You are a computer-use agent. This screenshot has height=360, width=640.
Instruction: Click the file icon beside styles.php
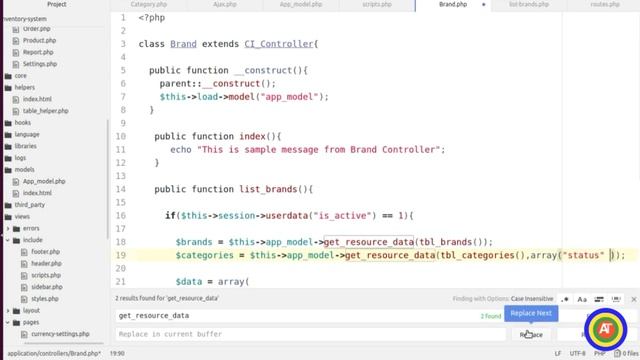click(24, 299)
